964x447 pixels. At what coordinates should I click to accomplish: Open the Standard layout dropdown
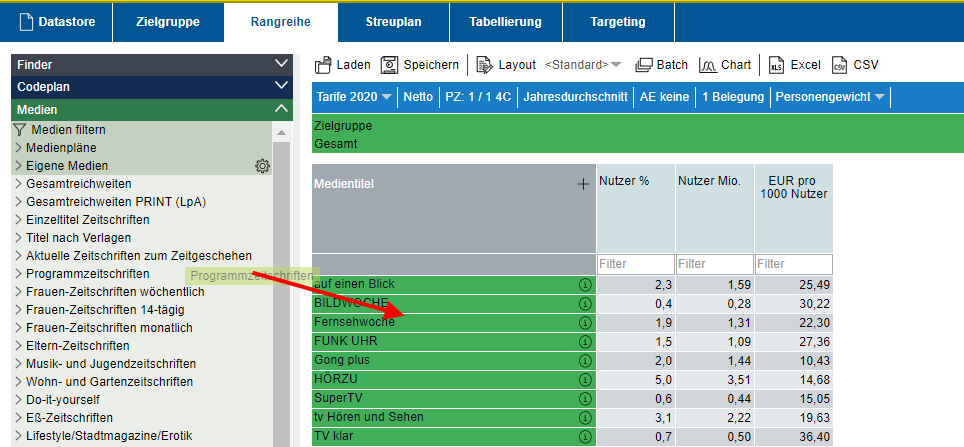582,65
